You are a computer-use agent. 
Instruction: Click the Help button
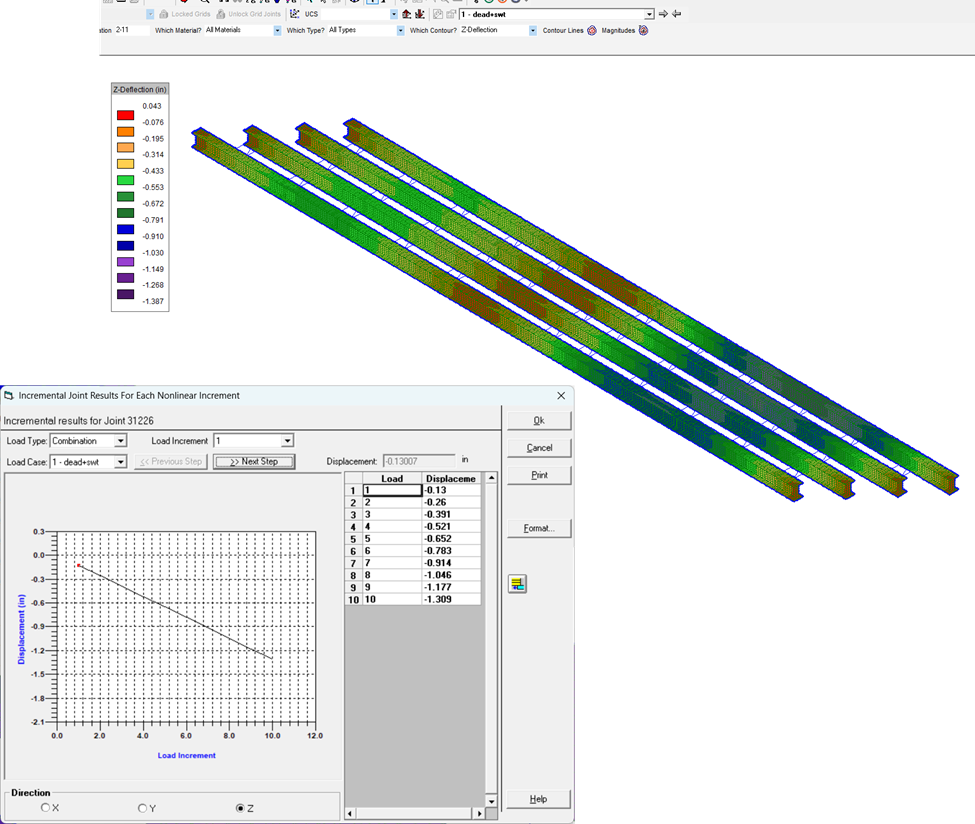click(x=538, y=799)
